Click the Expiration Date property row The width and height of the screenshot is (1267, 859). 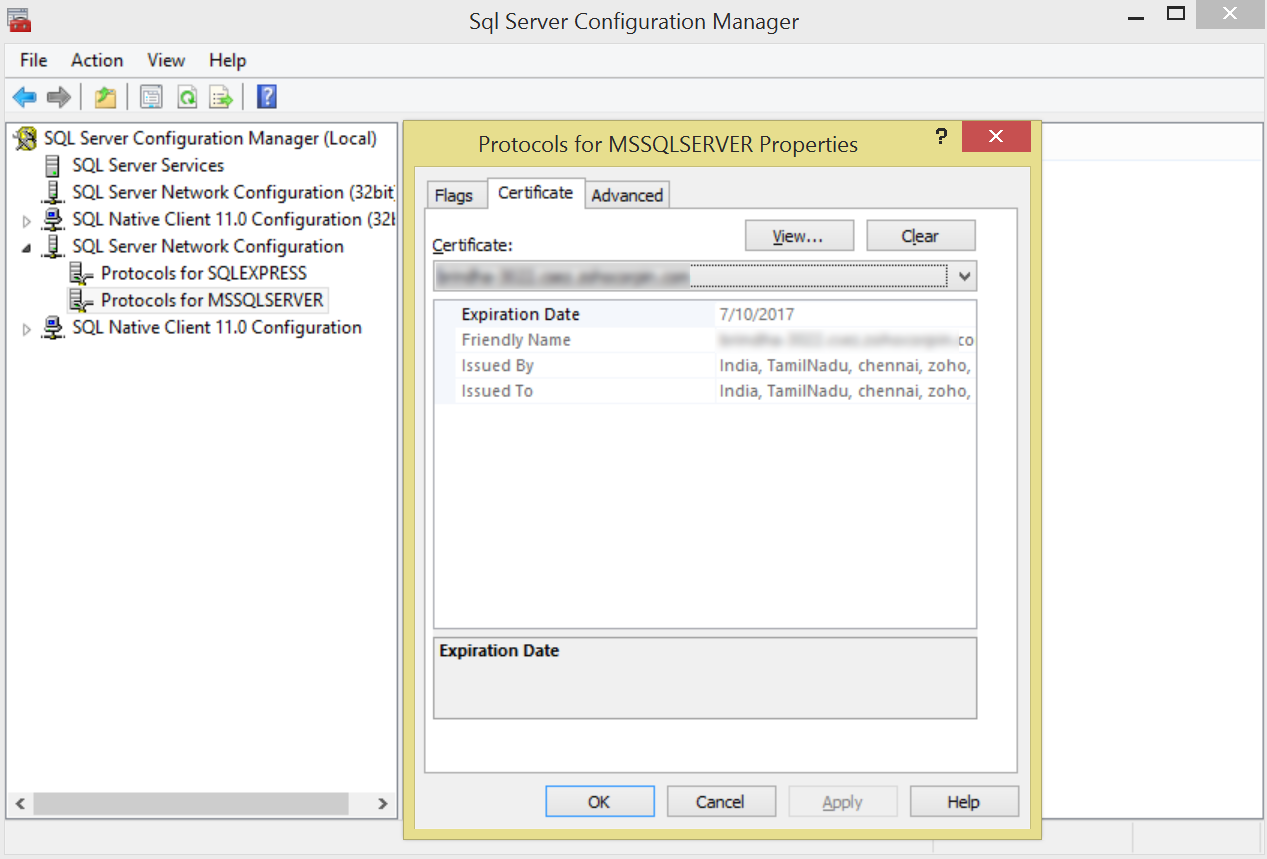(x=705, y=314)
